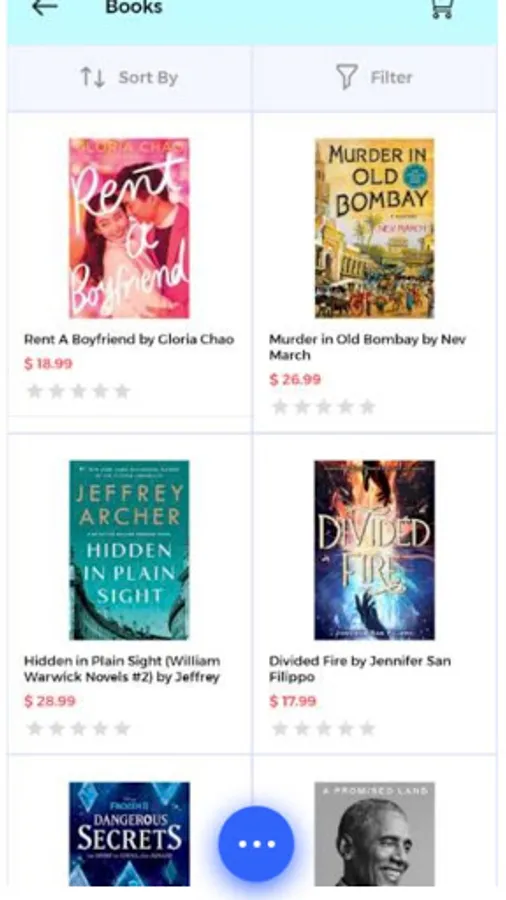Open the Sort By options
The width and height of the screenshot is (506, 900).
(x=130, y=78)
